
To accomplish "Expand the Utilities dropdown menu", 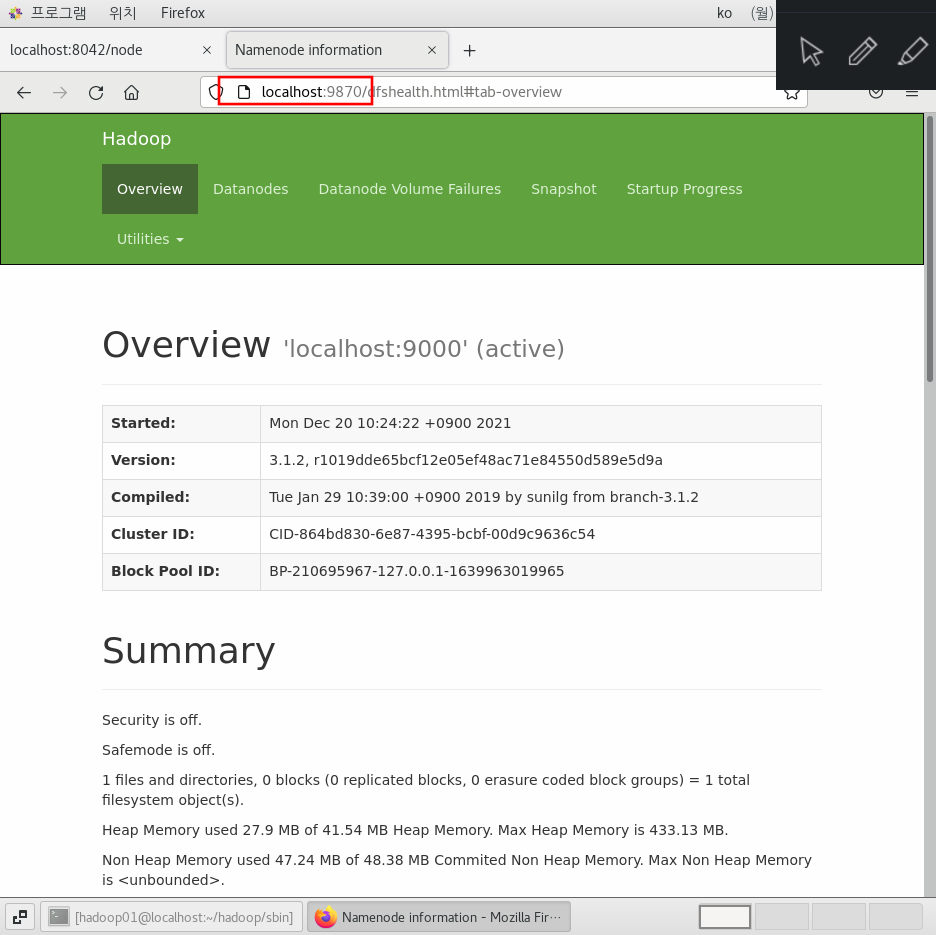I will (150, 239).
